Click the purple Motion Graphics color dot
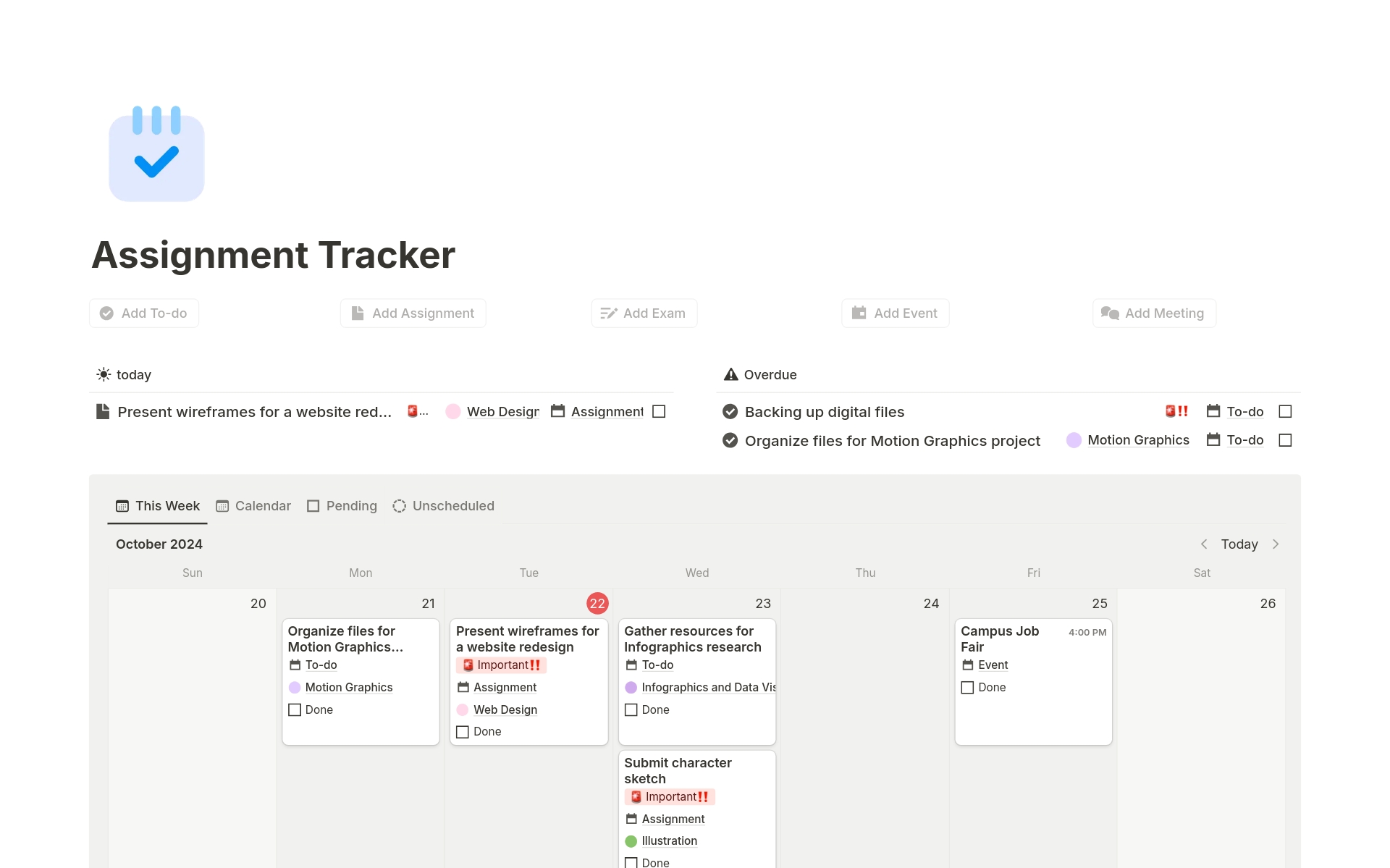This screenshot has height=868, width=1390. pos(1074,440)
